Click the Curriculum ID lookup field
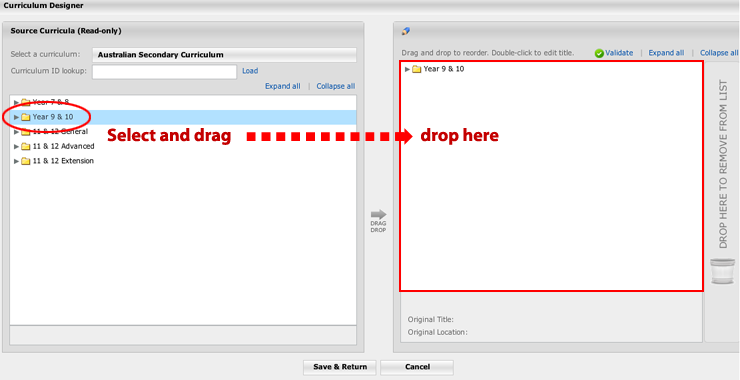Viewport: 740px width, 380px height. [164, 72]
